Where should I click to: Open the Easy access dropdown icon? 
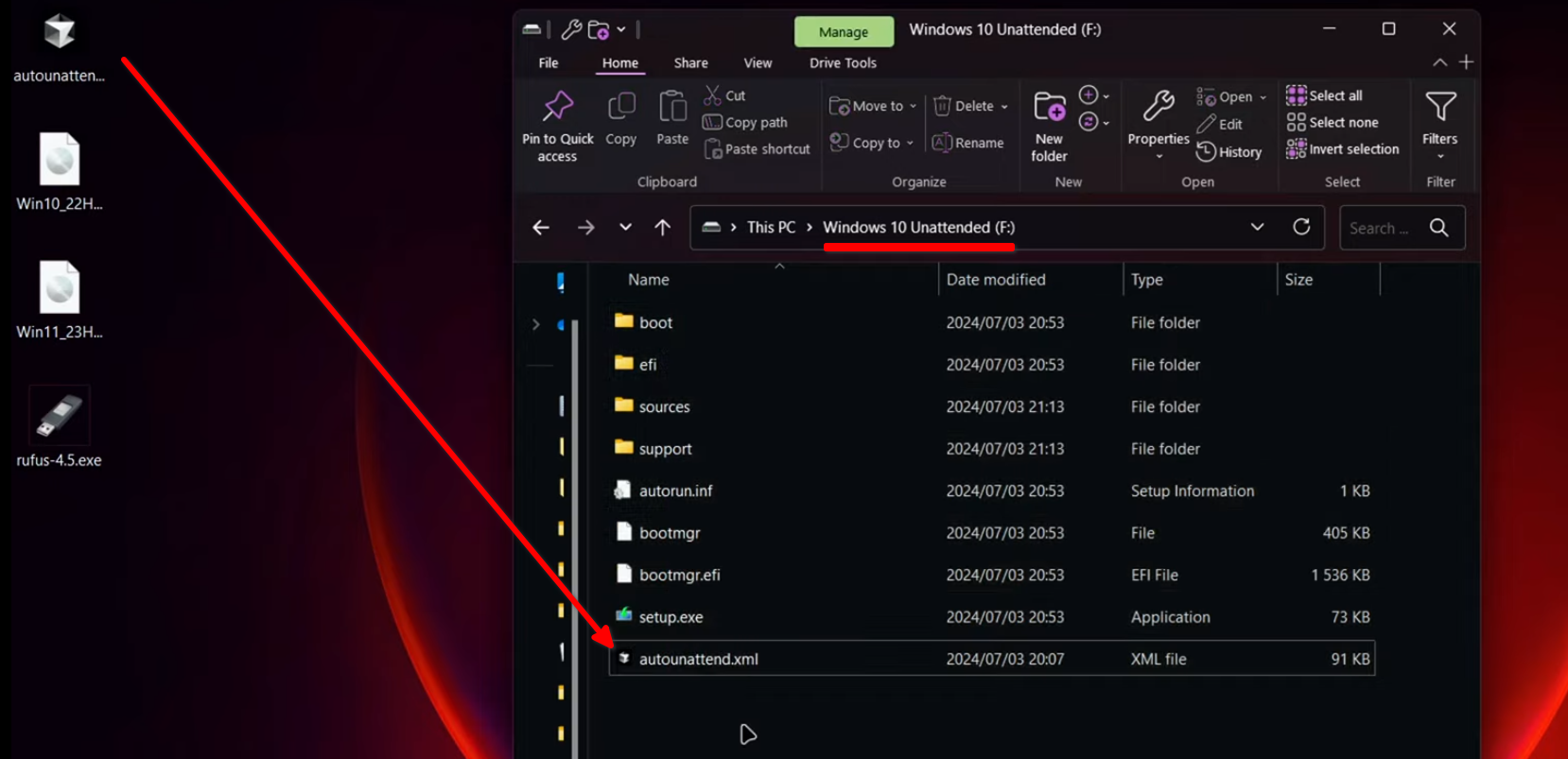point(1094,122)
